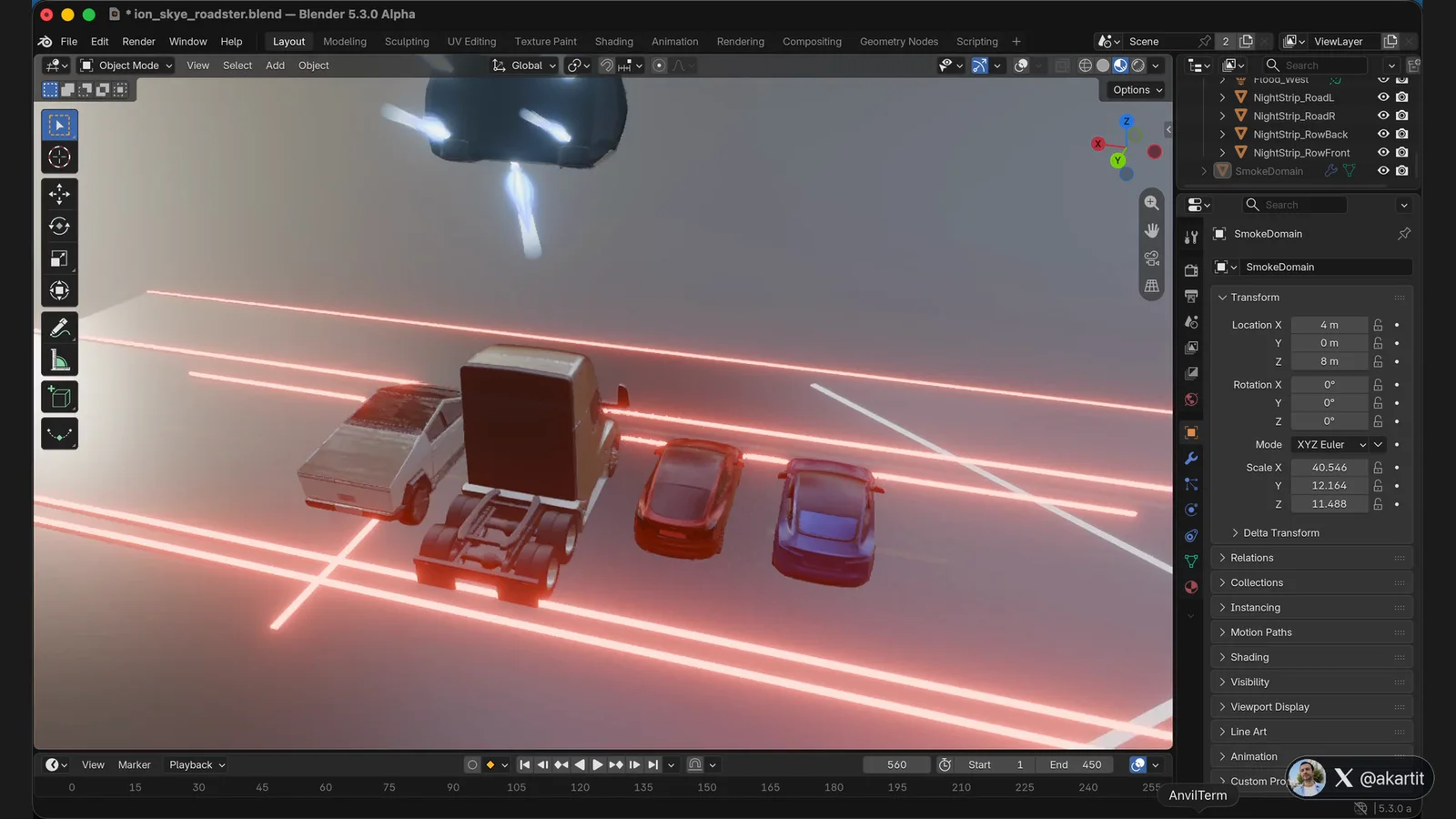The image size is (1456, 819).
Task: Jump to the animation start frame
Action: (525, 765)
